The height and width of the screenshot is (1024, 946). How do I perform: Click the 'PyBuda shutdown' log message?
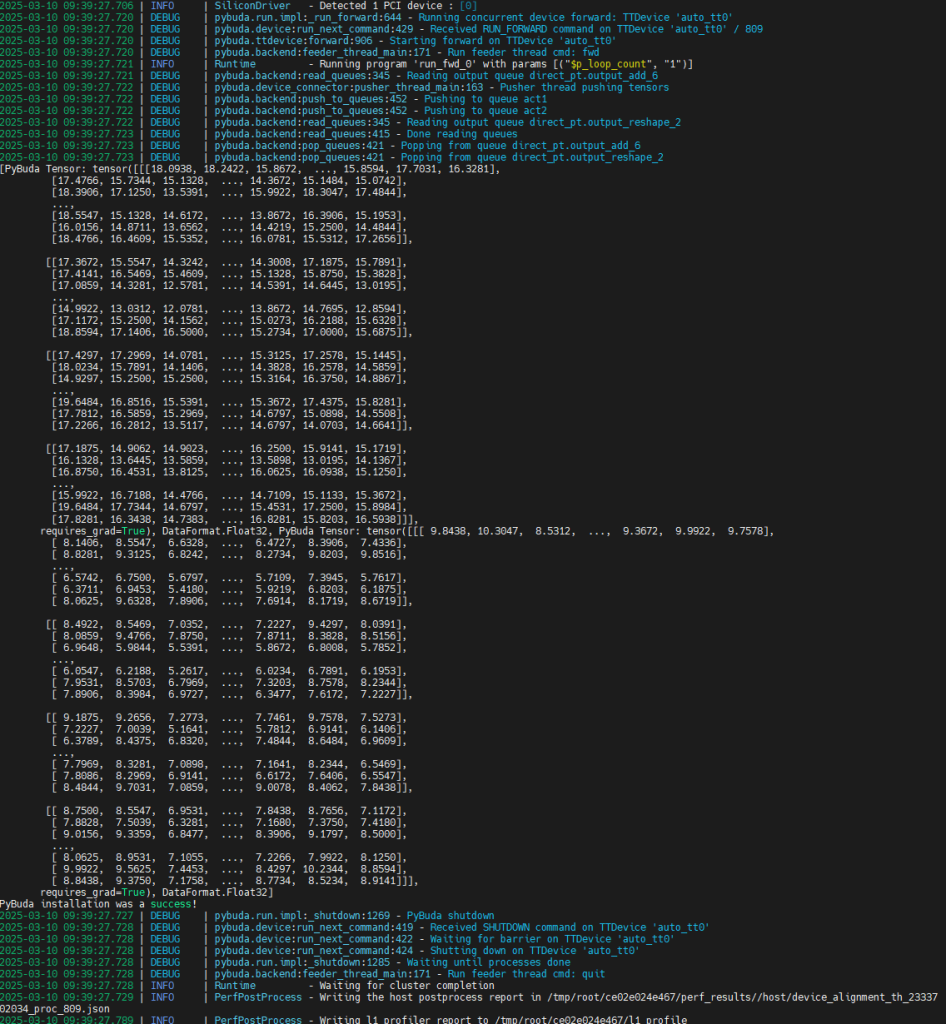tap(450, 915)
